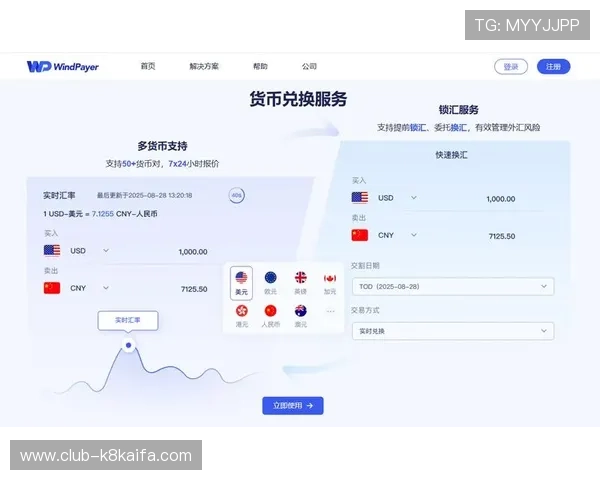Click the 7.1255 exchange rate value
Image resolution: width=600 pixels, height=480 pixels.
pos(103,214)
